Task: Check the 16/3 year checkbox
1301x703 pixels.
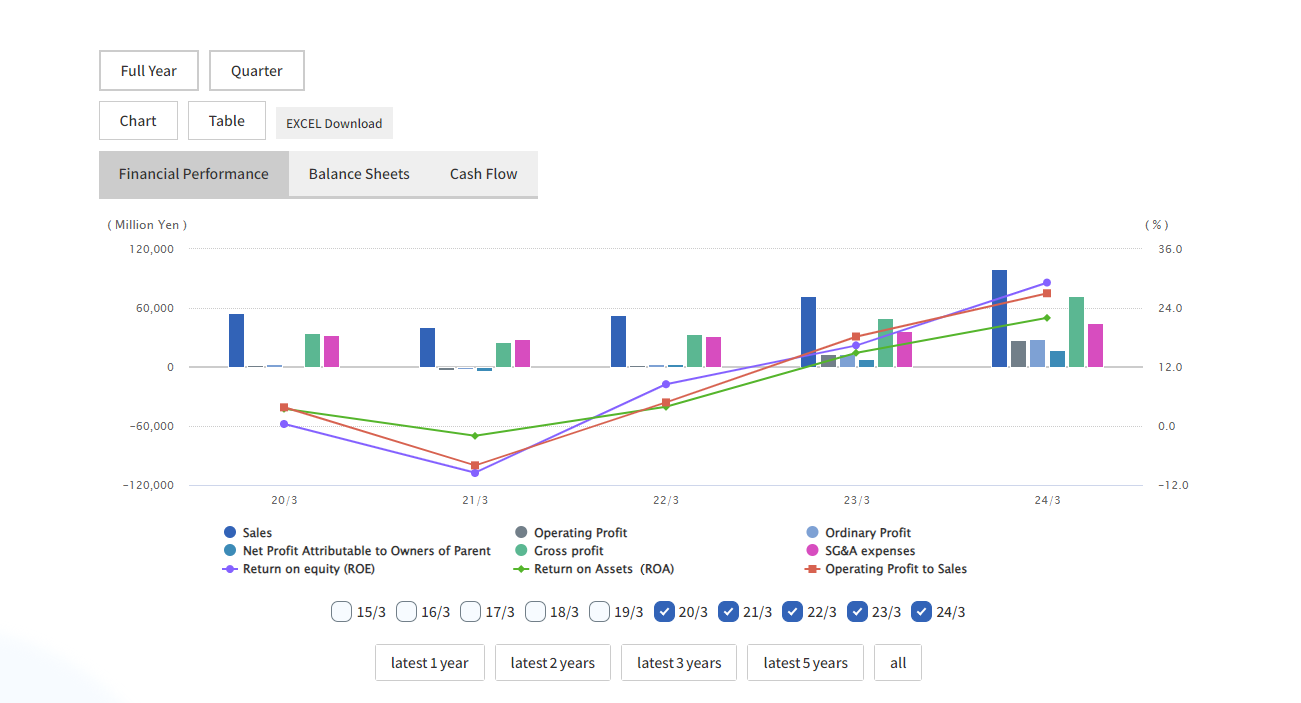Action: coord(406,611)
